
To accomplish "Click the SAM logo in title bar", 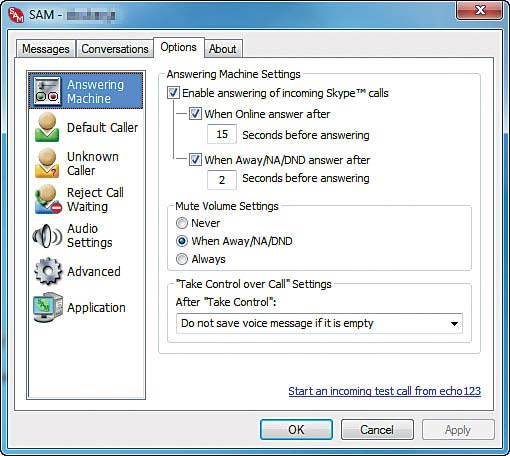I will coord(16,15).
